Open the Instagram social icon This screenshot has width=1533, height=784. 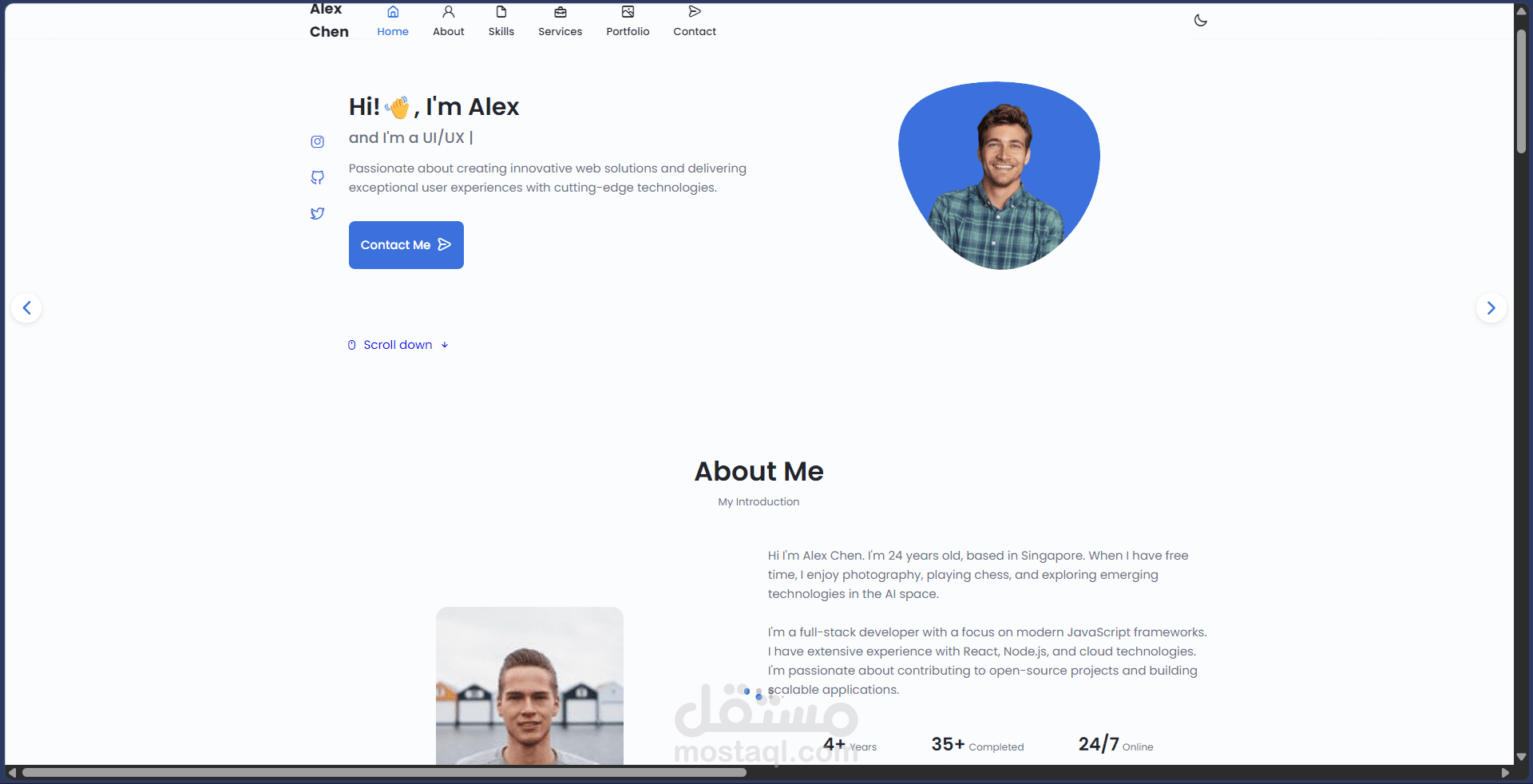318,141
